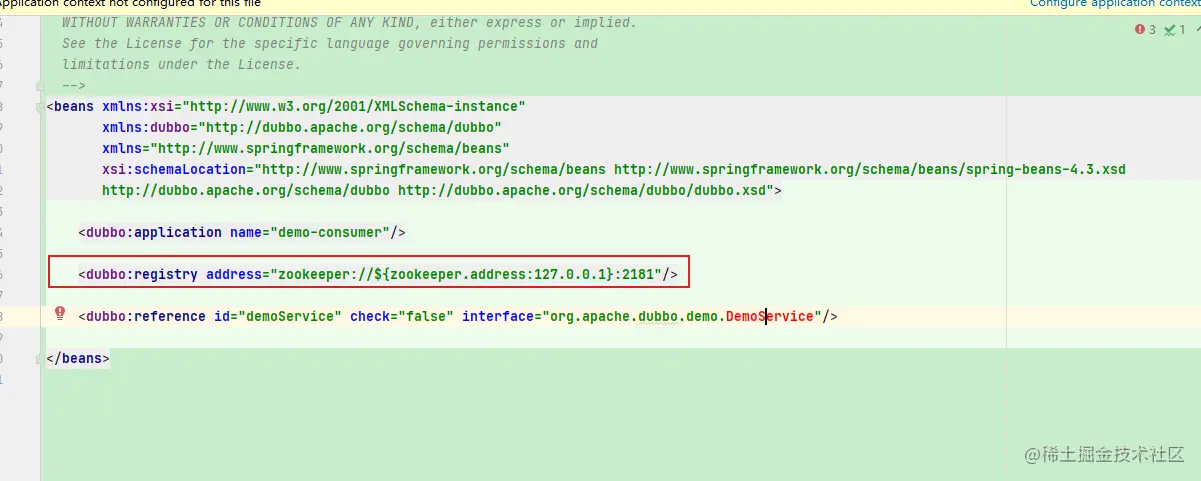Viewport: 1201px width, 481px height.
Task: Click the error bulb beside dubbo:reference line
Action: pyautogui.click(x=60, y=313)
